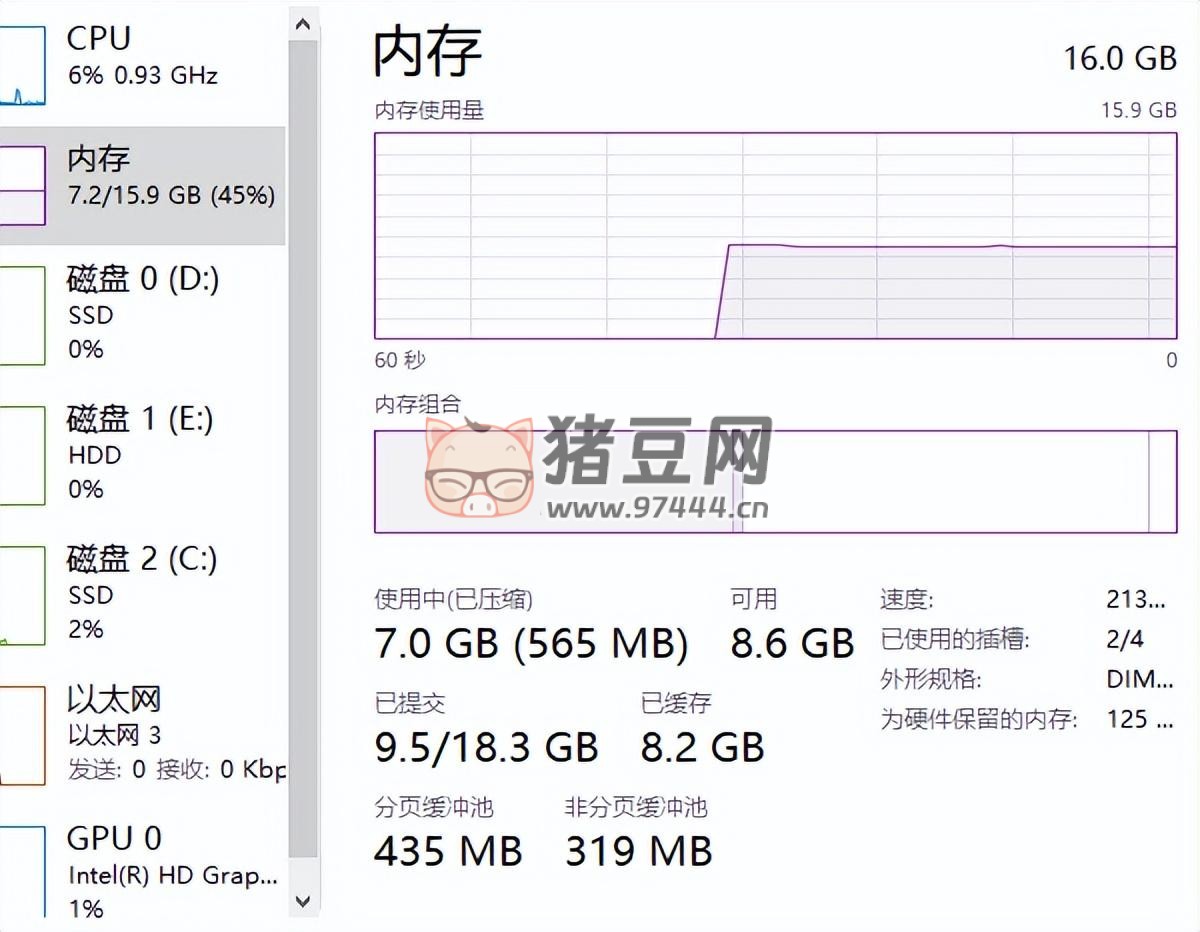Screen dimensions: 1200x932
Task: Click the sidebar scroll up arrow
Action: (x=304, y=25)
